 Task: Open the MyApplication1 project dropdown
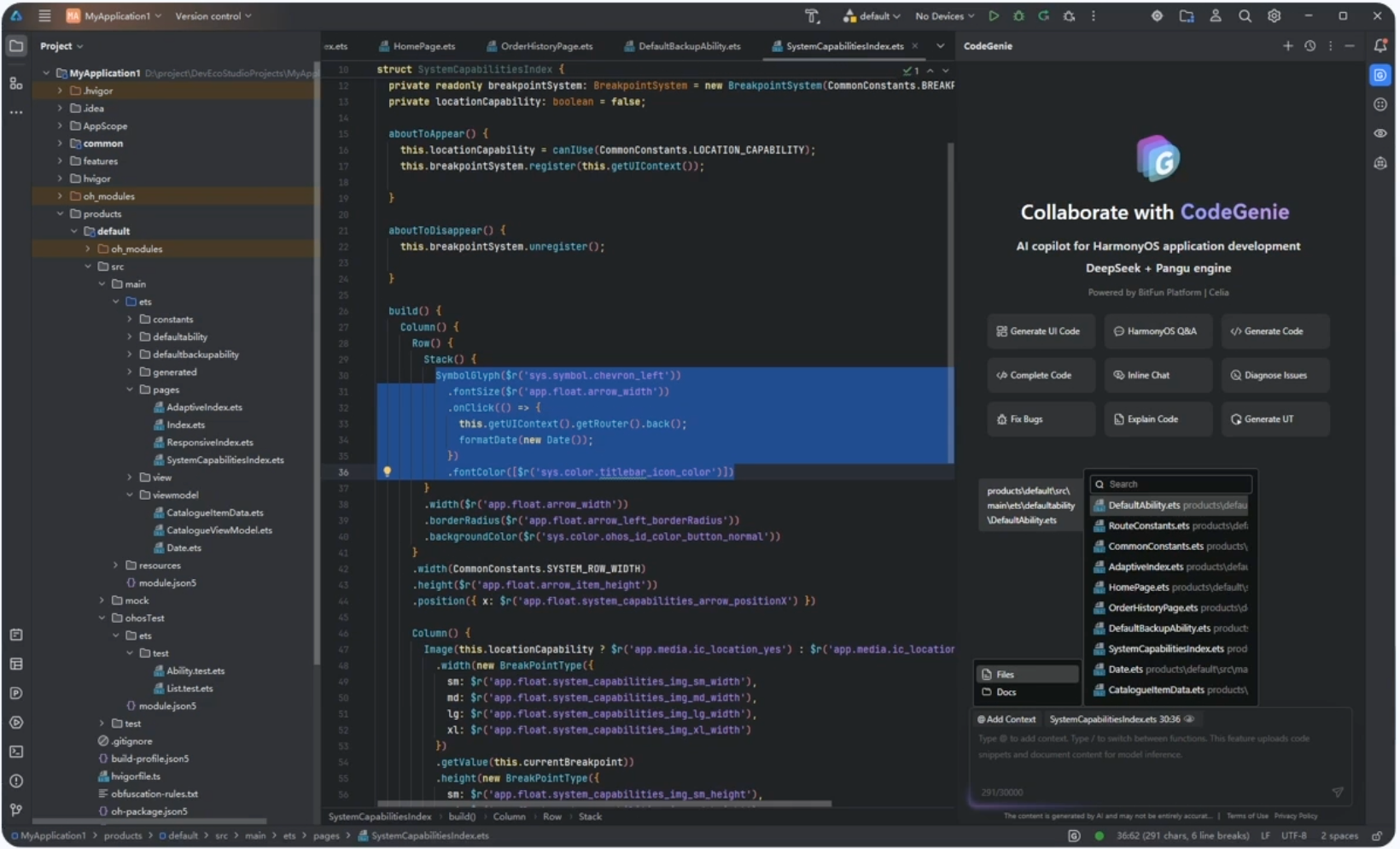pyautogui.click(x=114, y=16)
